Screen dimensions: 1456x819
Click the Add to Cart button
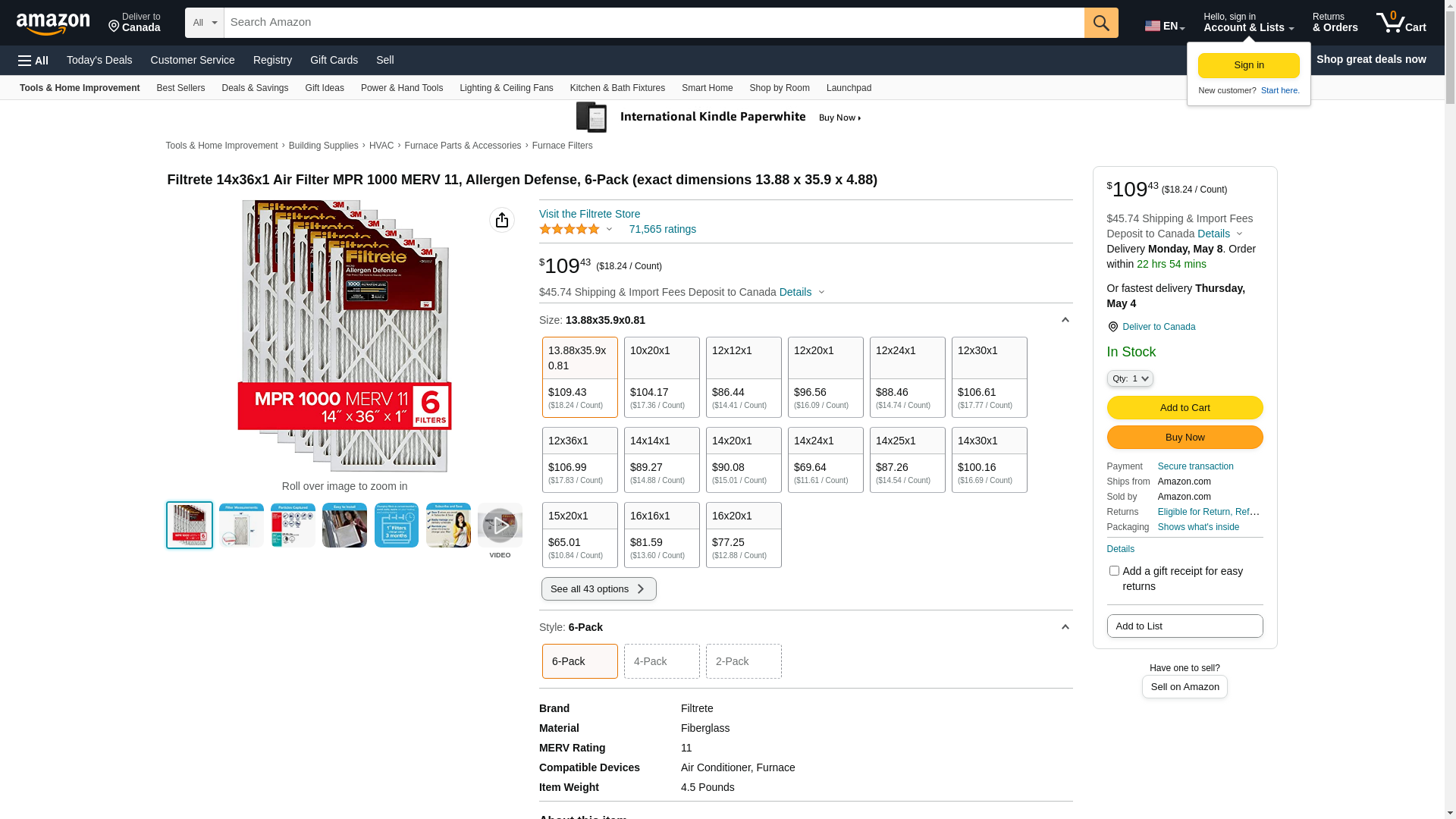tap(1185, 407)
